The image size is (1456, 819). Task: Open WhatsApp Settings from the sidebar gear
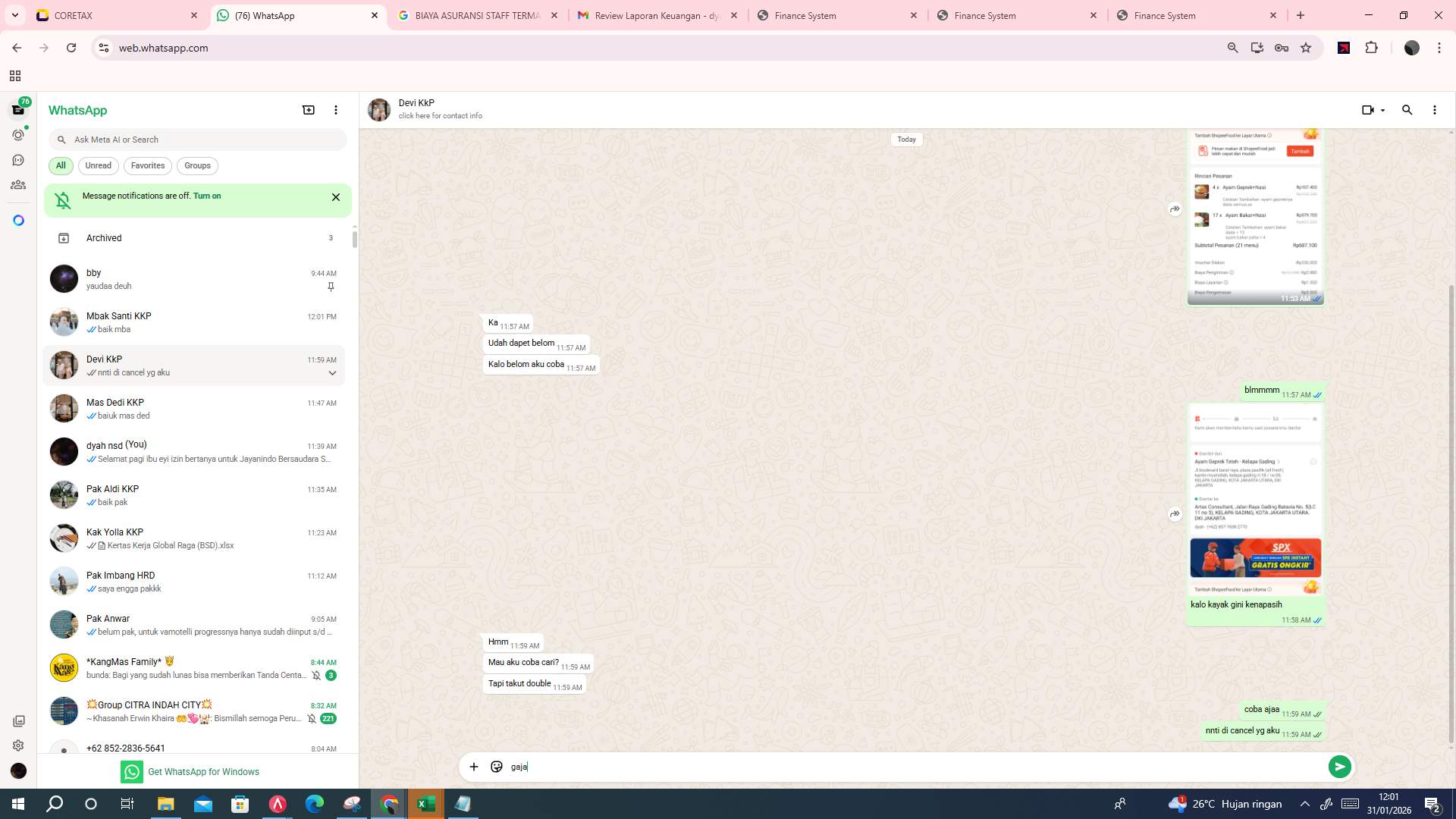click(x=18, y=745)
